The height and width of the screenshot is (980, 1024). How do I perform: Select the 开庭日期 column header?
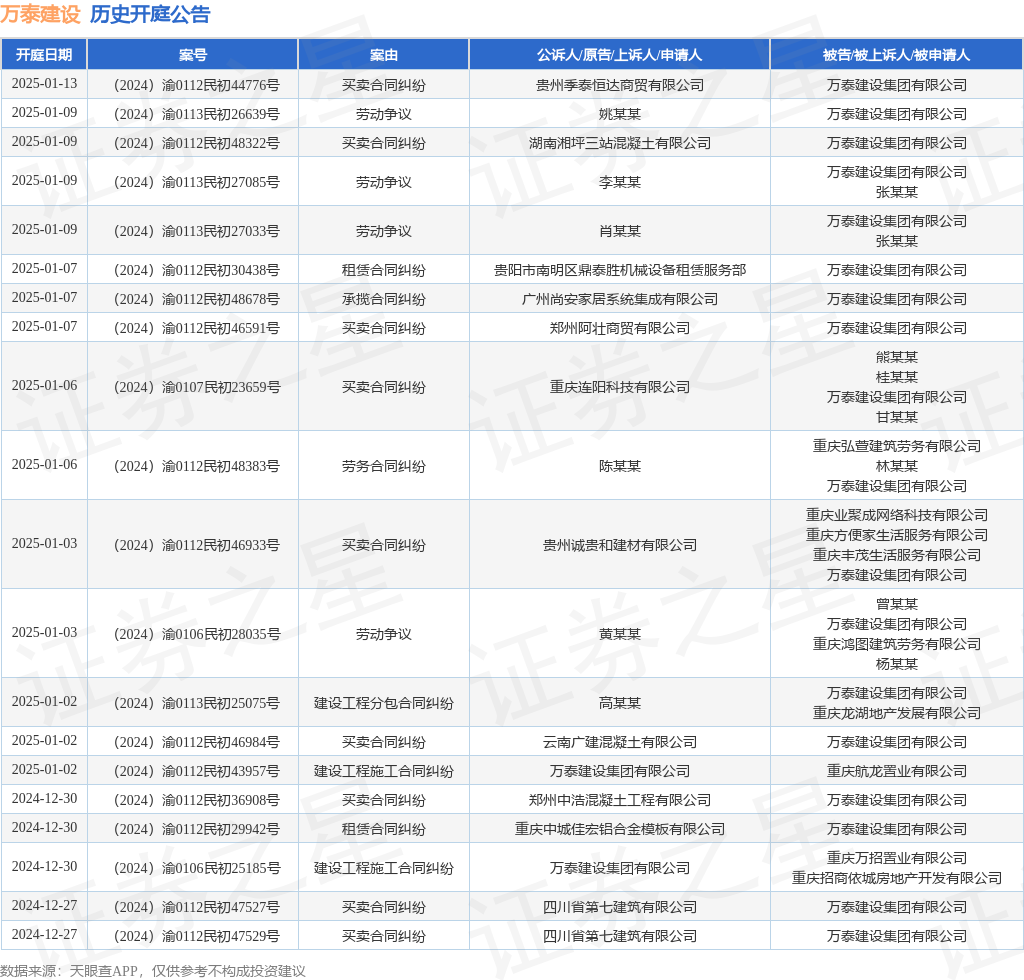click(x=44, y=55)
